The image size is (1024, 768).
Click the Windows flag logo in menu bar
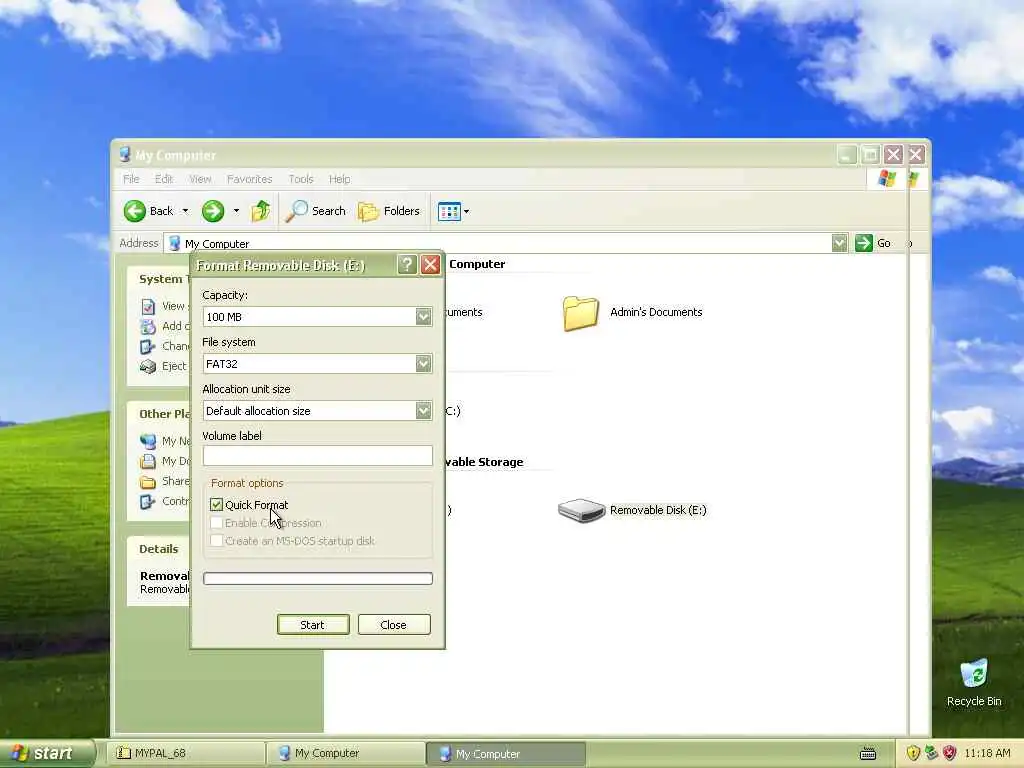(x=887, y=178)
